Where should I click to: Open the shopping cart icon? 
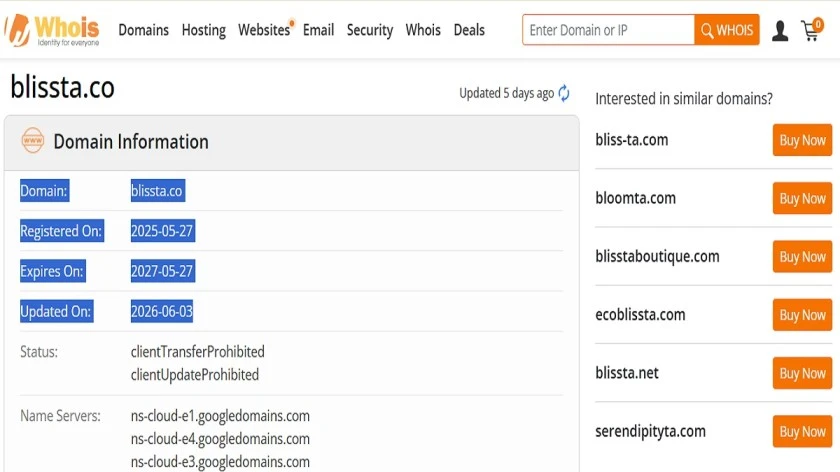pos(812,30)
